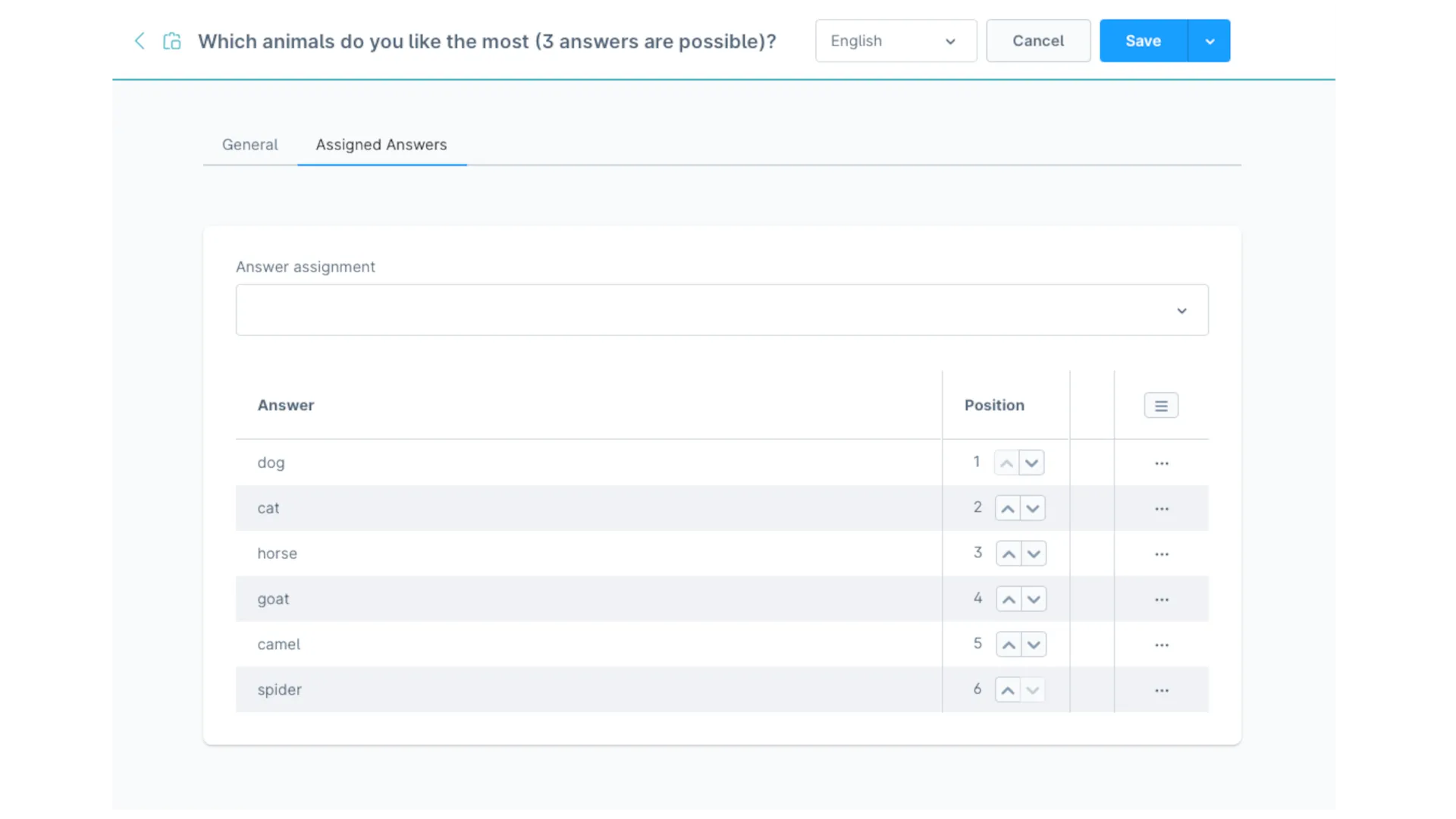Open the Answer assignment dropdown
1456x819 pixels.
pyautogui.click(x=721, y=310)
